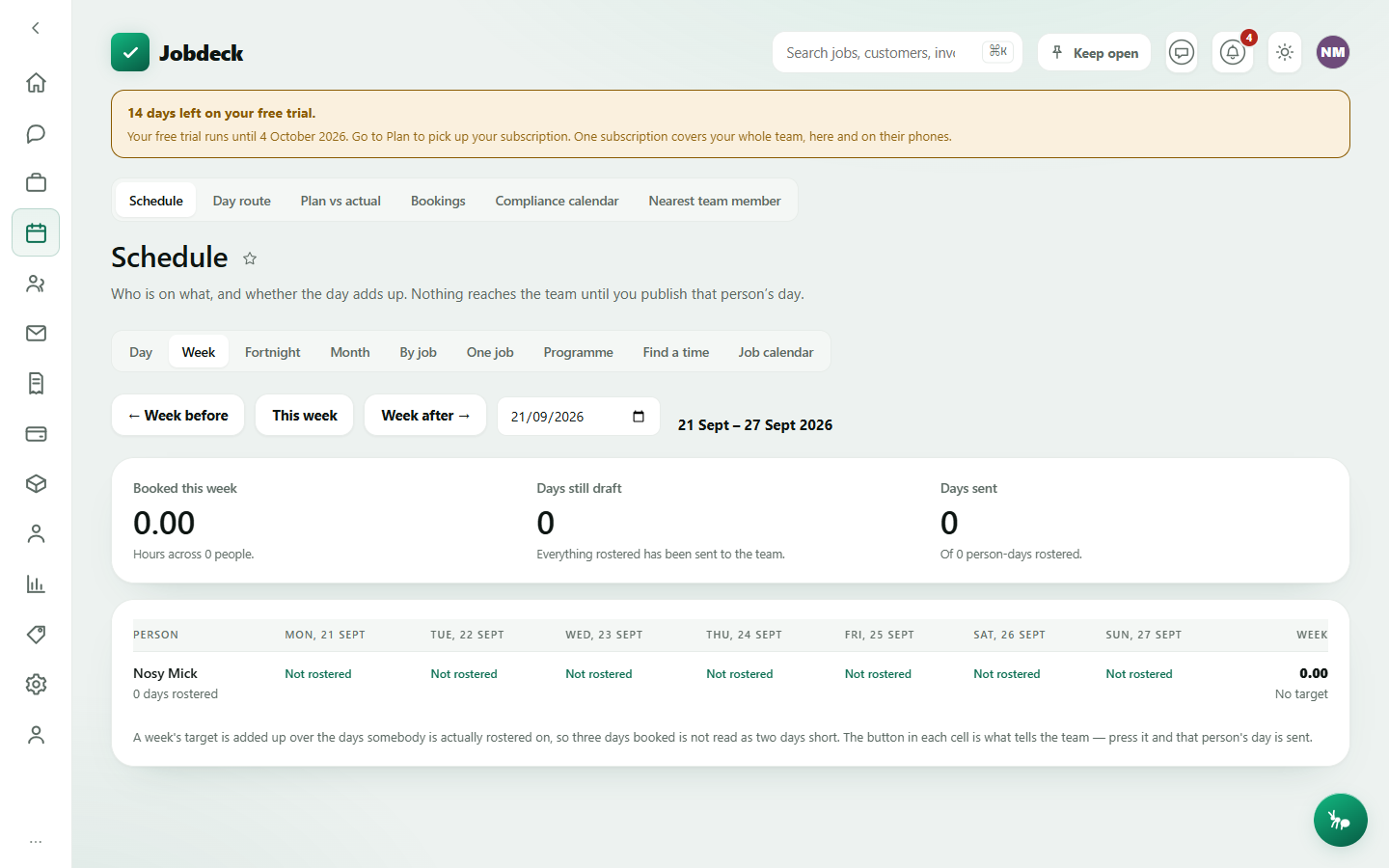Select the One job view
The image size is (1389, 868).
coord(490,352)
